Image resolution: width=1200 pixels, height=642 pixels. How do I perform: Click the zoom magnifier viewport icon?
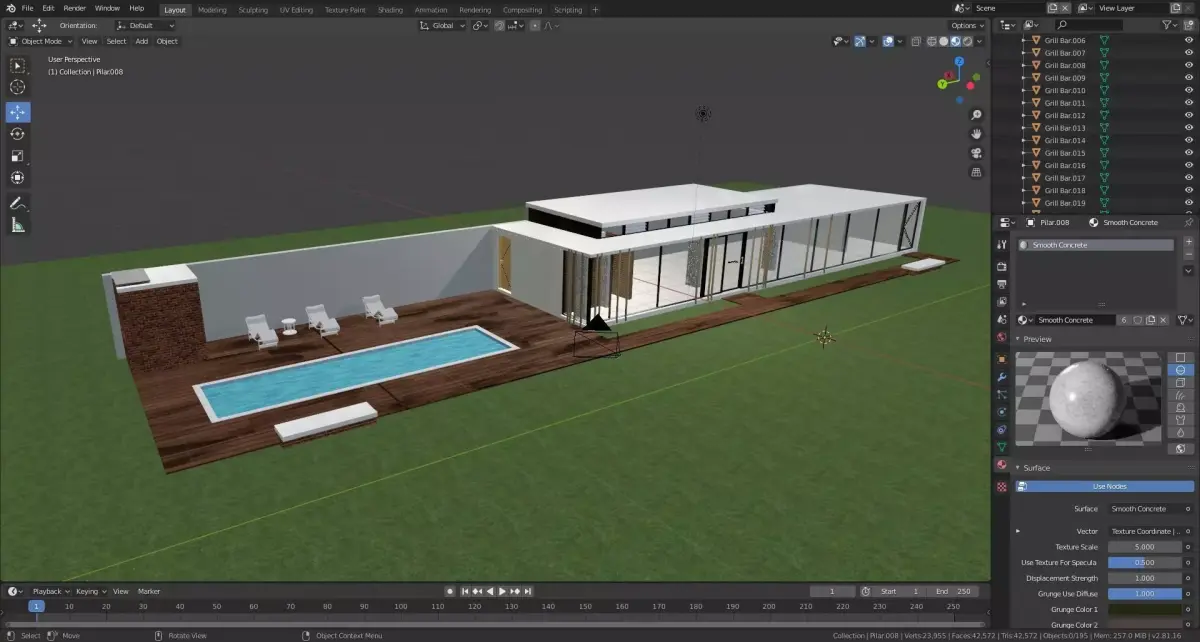point(976,115)
